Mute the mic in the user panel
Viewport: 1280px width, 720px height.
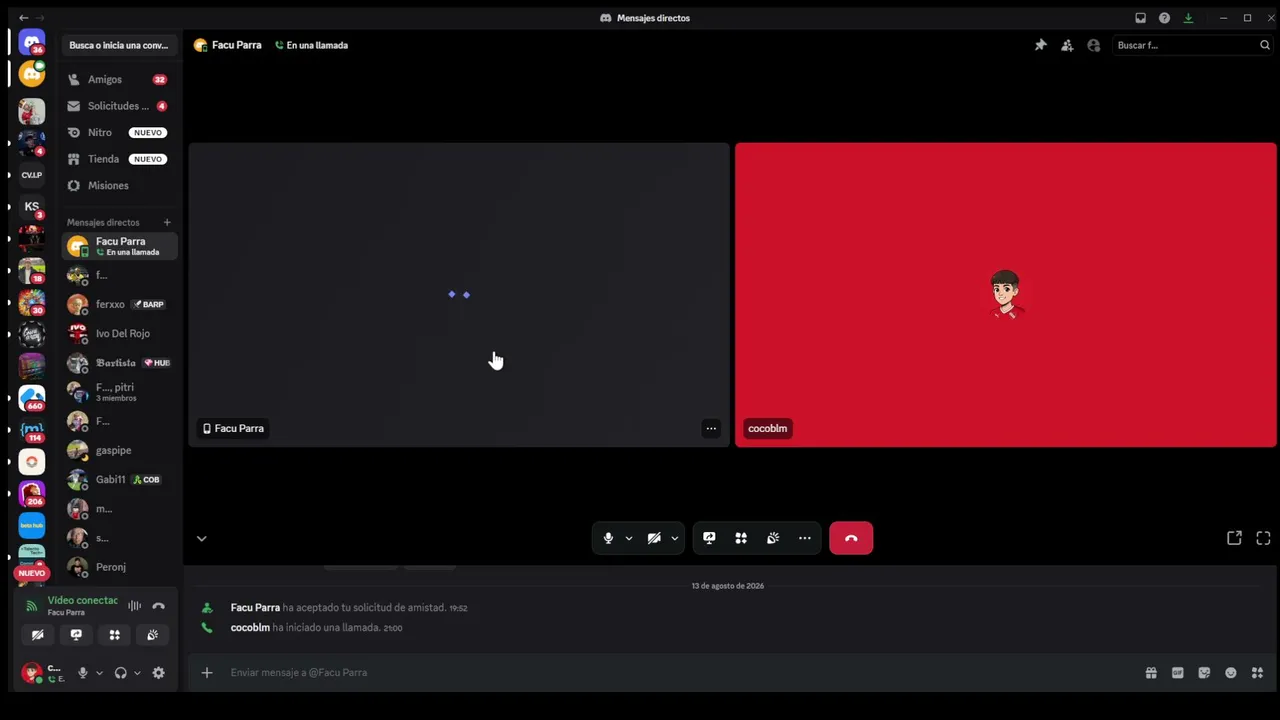coord(83,673)
